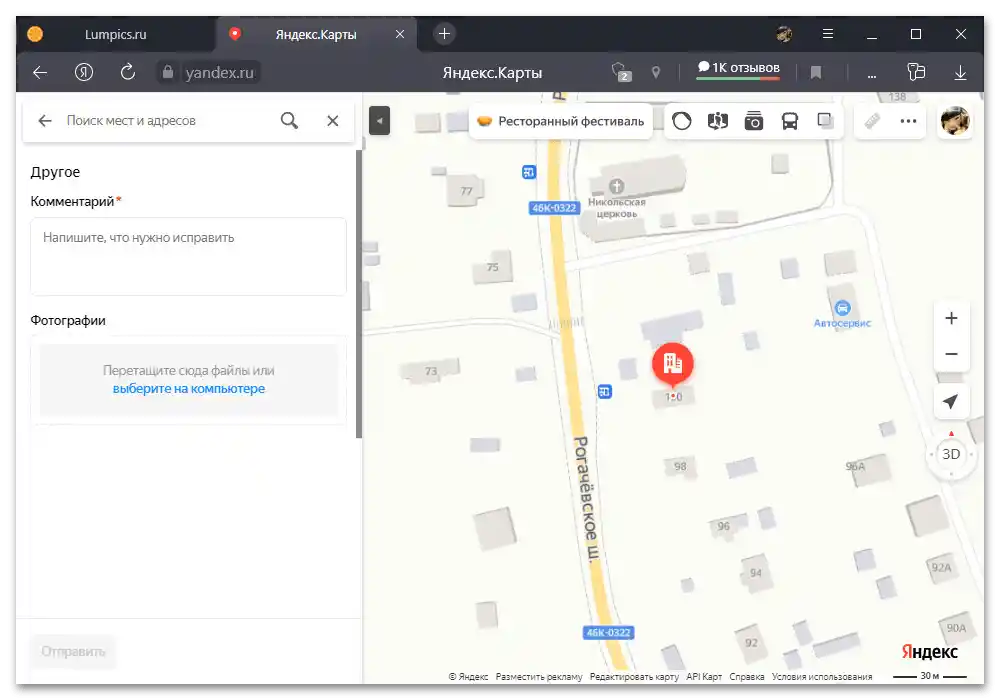
Task: Close the Яндекс.Карты tab
Action: 400,34
